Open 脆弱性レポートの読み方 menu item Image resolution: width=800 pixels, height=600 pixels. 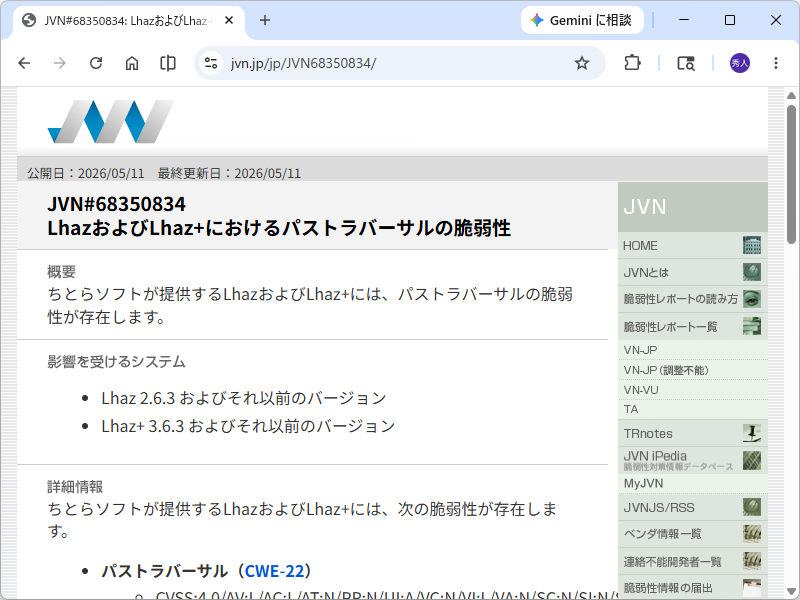click(692, 299)
